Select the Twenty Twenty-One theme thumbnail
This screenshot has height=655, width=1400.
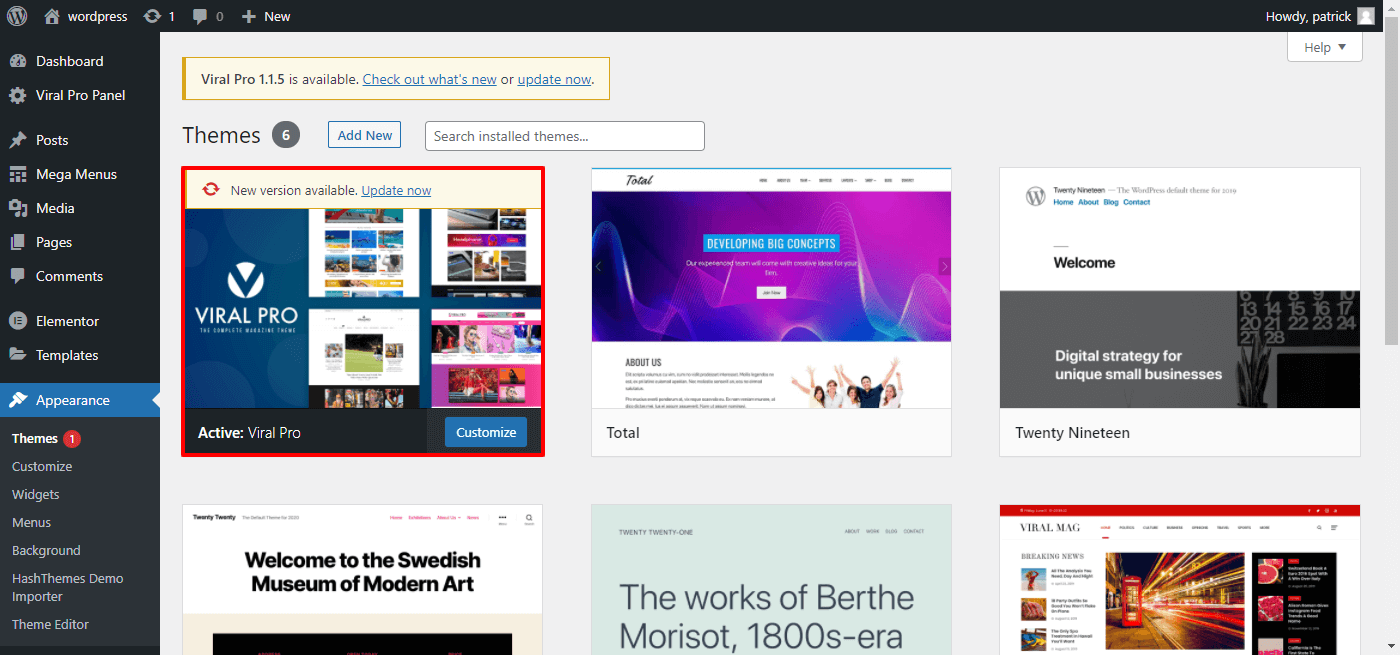[x=771, y=580]
